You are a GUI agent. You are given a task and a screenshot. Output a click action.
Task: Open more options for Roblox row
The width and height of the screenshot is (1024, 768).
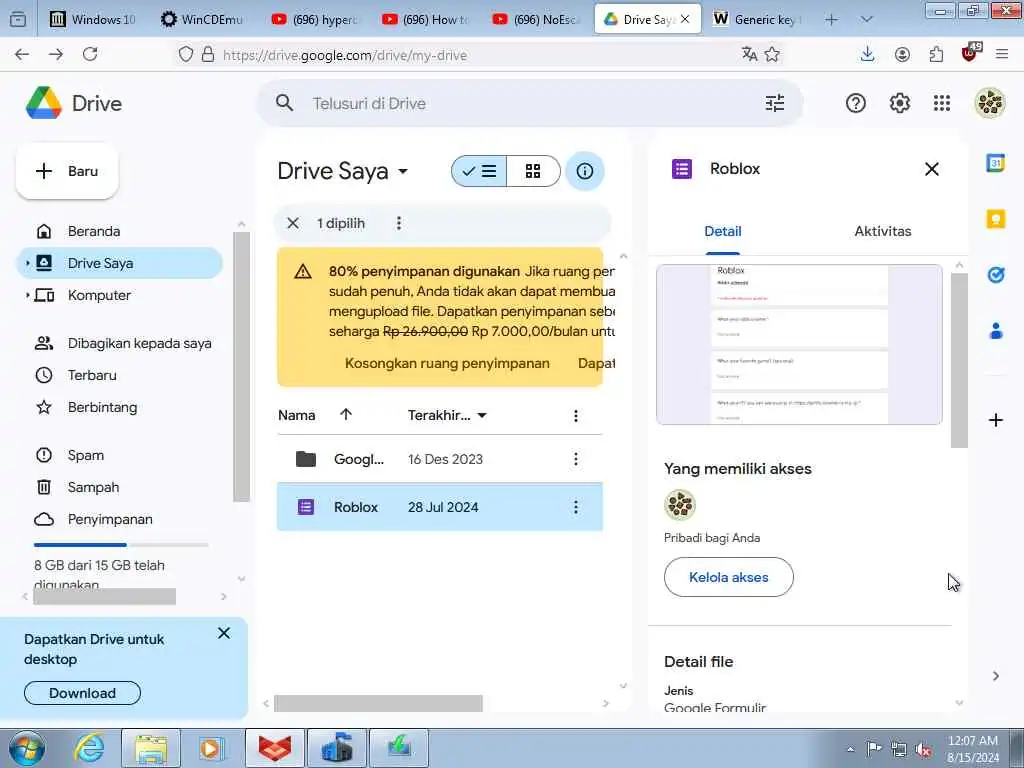click(x=575, y=507)
